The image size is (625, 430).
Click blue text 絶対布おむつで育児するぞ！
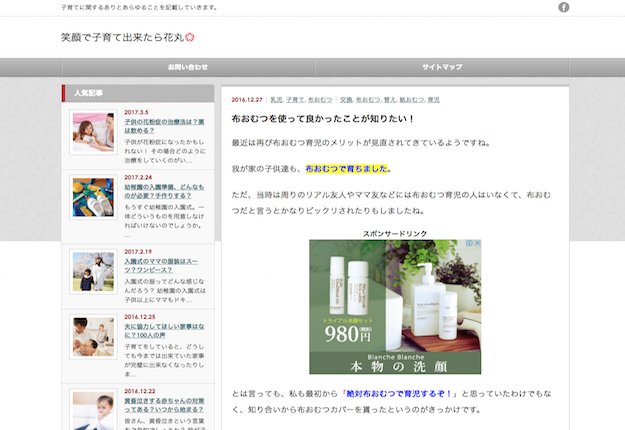pos(399,394)
